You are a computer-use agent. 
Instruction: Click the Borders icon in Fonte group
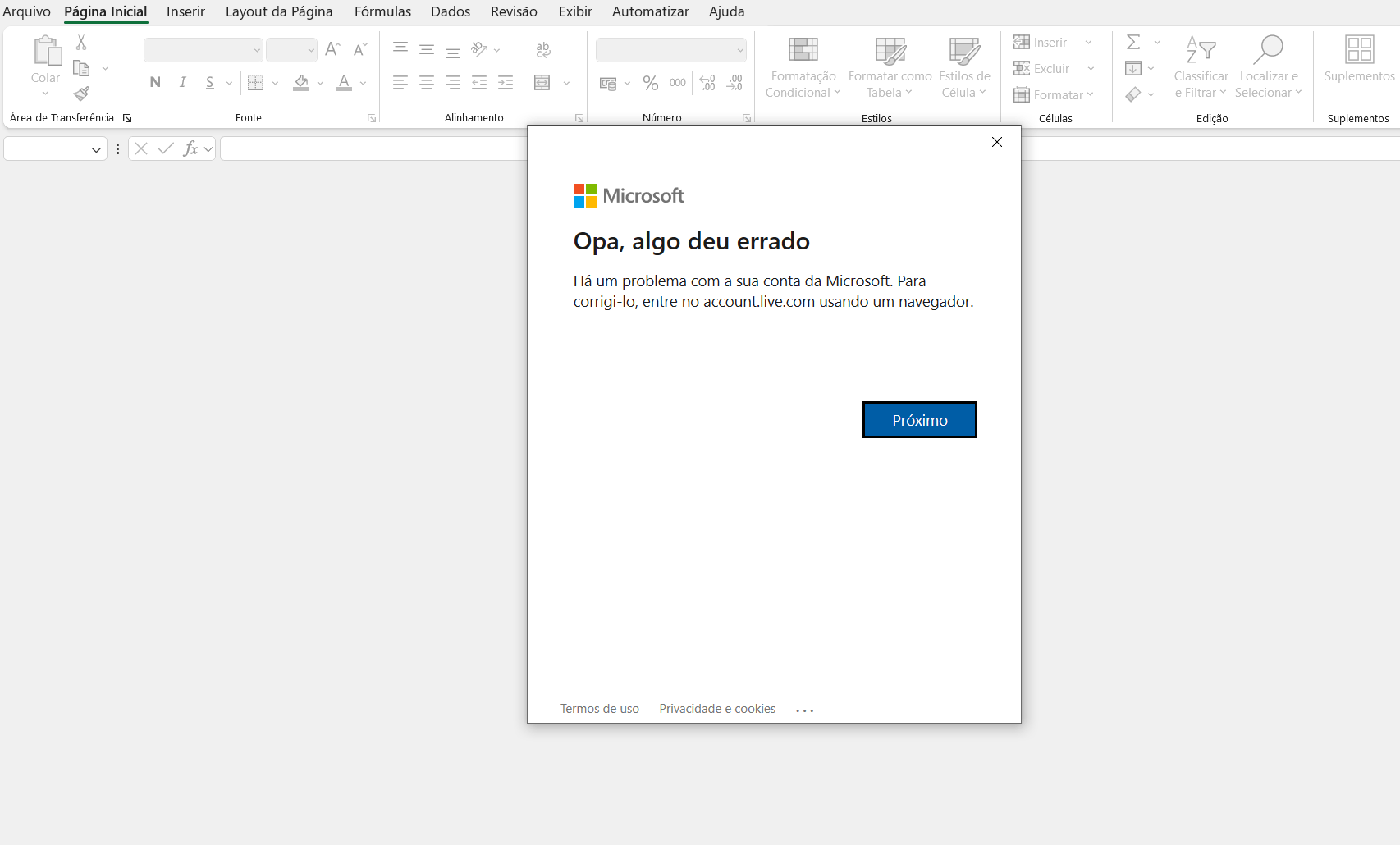point(256,82)
